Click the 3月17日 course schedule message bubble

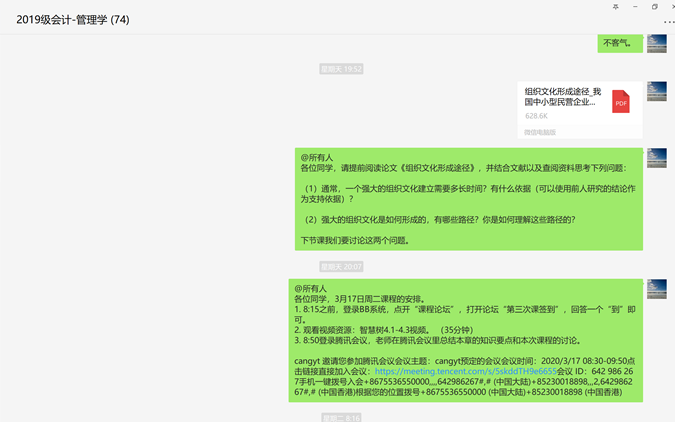(465, 340)
